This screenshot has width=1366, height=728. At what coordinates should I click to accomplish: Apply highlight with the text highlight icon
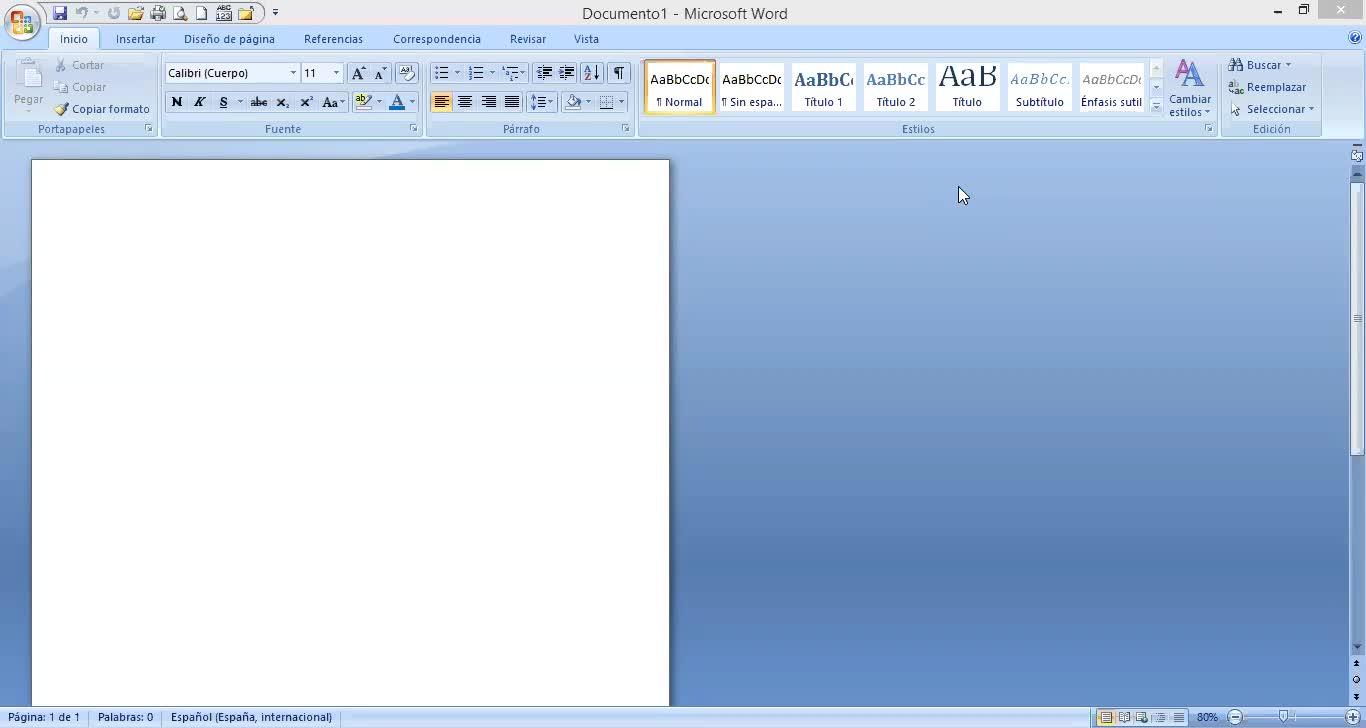pos(363,102)
